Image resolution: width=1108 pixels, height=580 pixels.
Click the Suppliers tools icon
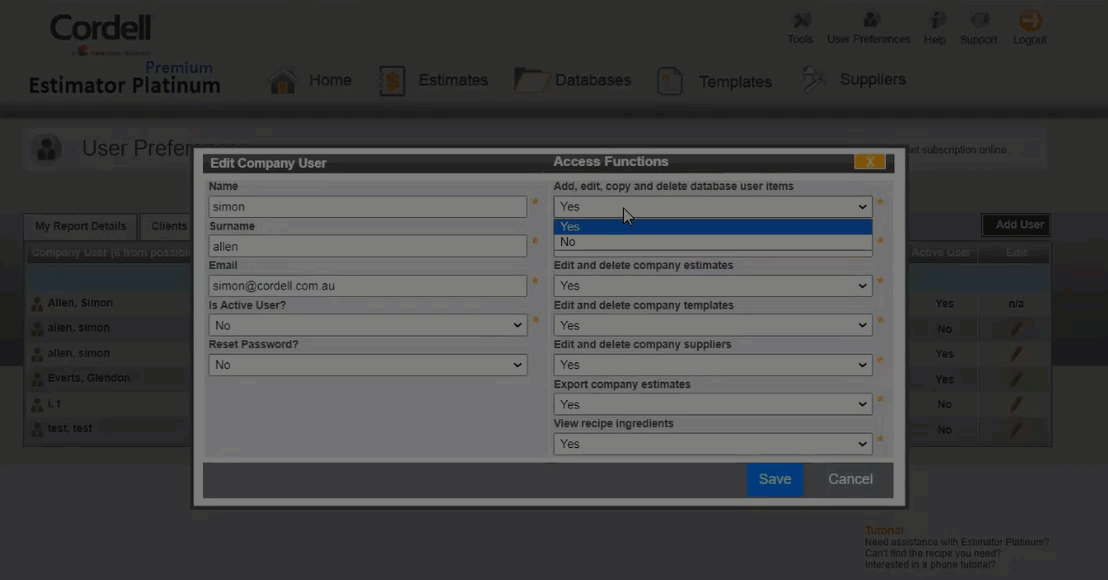[x=813, y=80]
